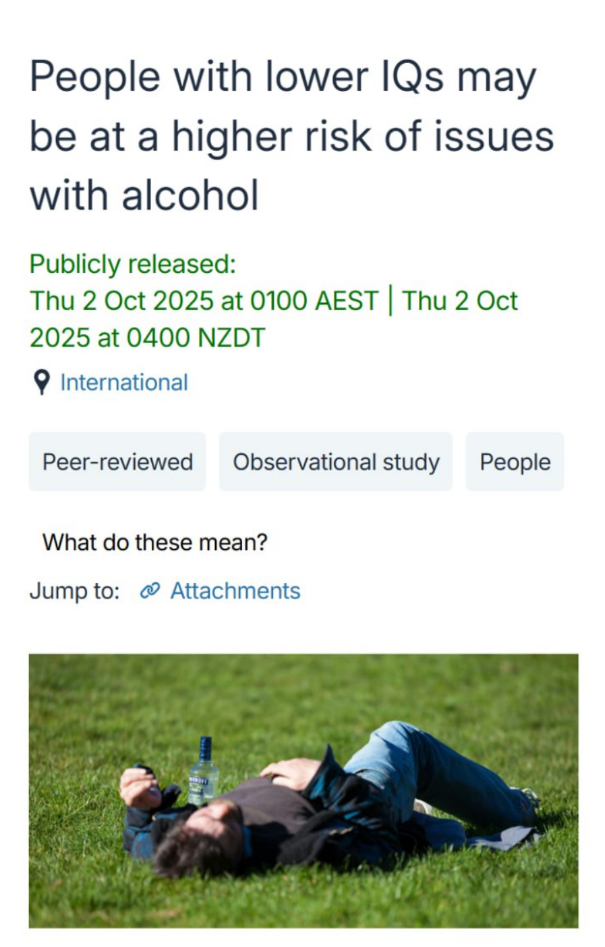605x947 pixels.
Task: Click the "Jump to:" label
Action: click(x=75, y=591)
